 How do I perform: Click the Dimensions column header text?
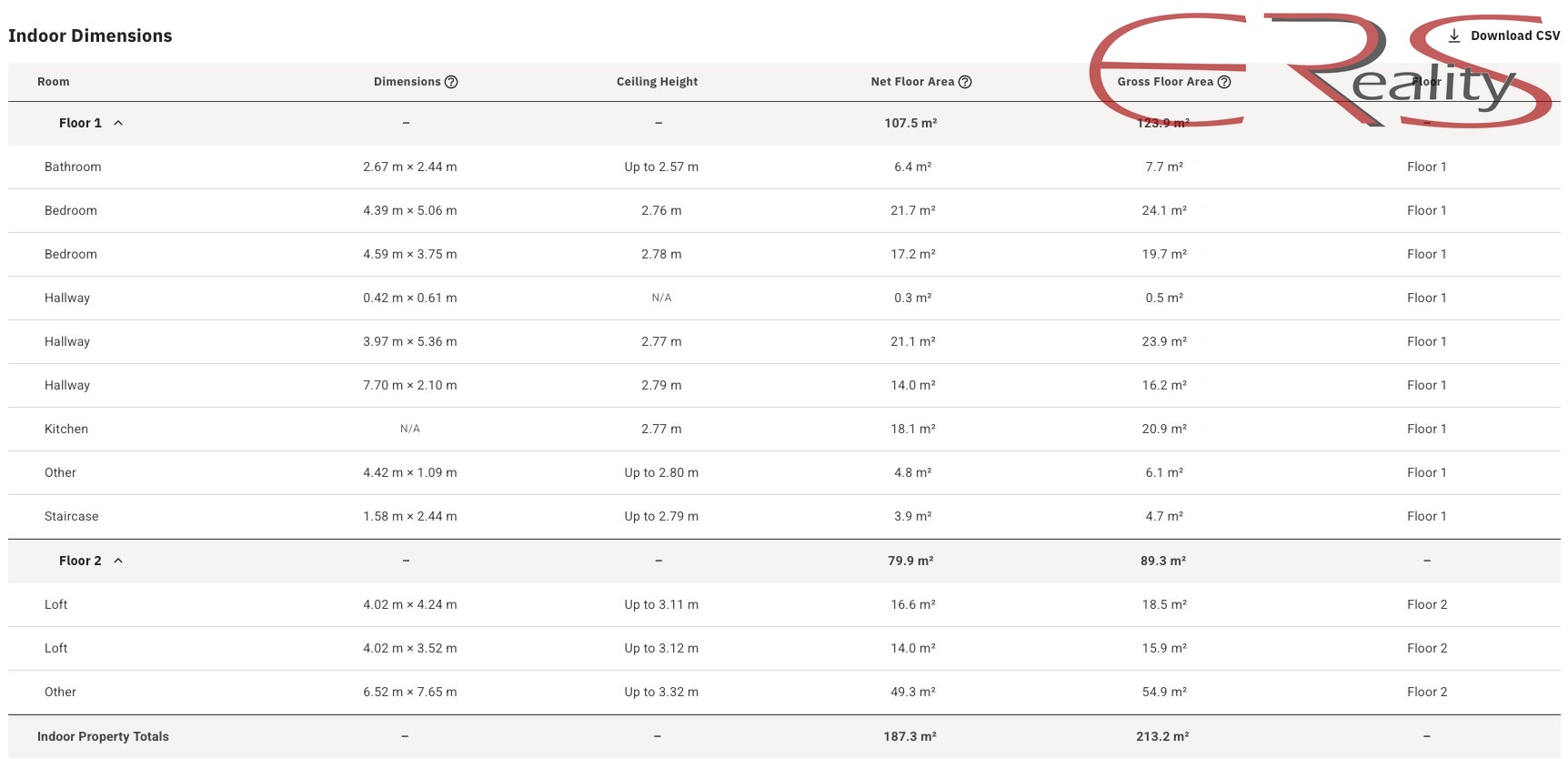[407, 82]
